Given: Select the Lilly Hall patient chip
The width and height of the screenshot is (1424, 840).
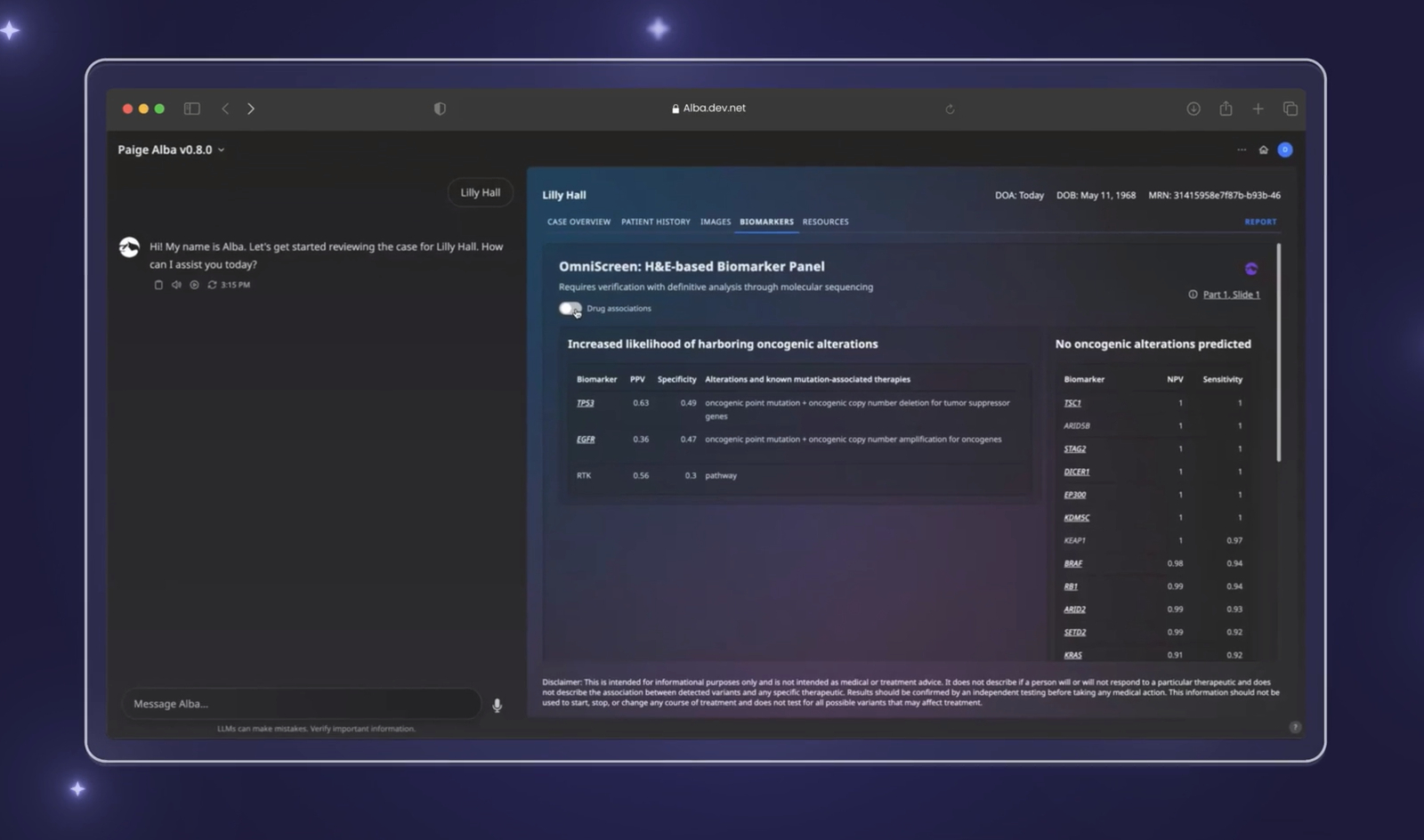Looking at the screenshot, I should [480, 192].
